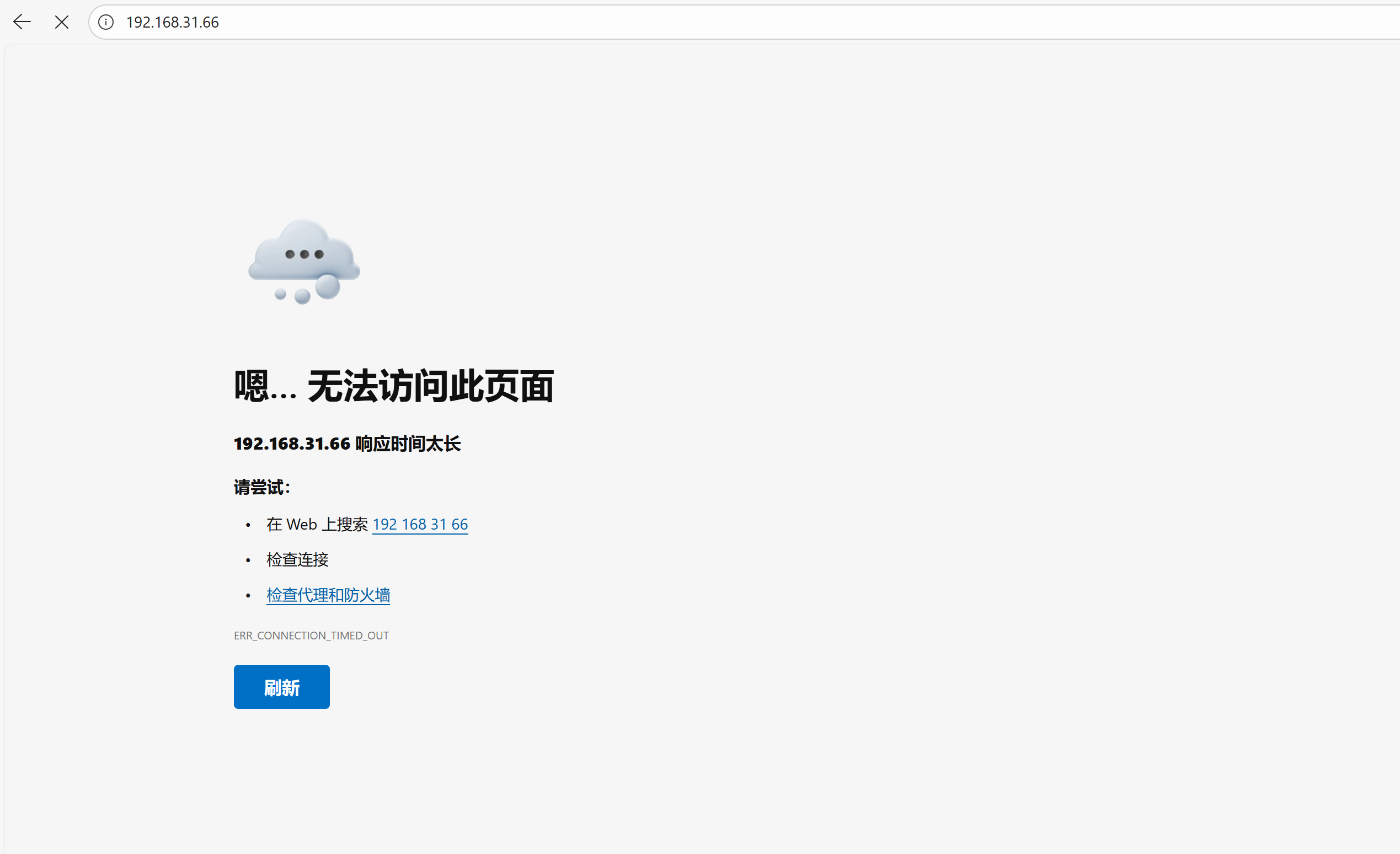Click the bullet before 检查连接
Image resolution: width=1400 pixels, height=854 pixels.
click(x=248, y=561)
